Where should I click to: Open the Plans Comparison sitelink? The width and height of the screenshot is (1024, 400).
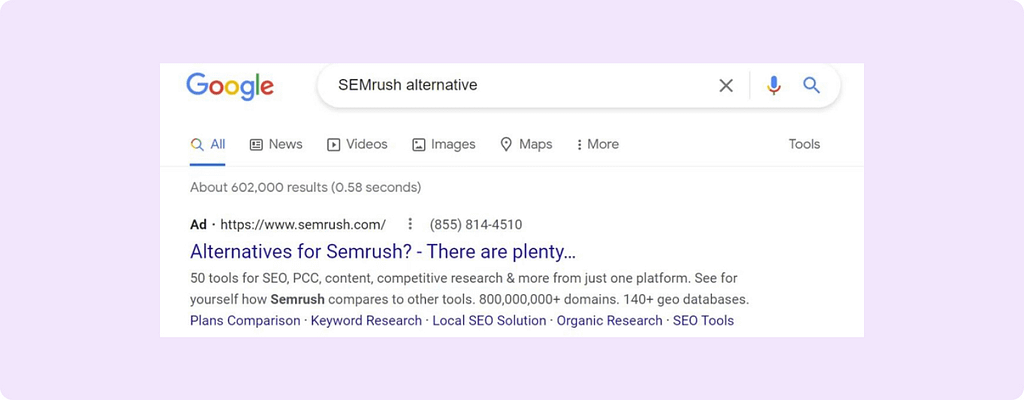245,321
